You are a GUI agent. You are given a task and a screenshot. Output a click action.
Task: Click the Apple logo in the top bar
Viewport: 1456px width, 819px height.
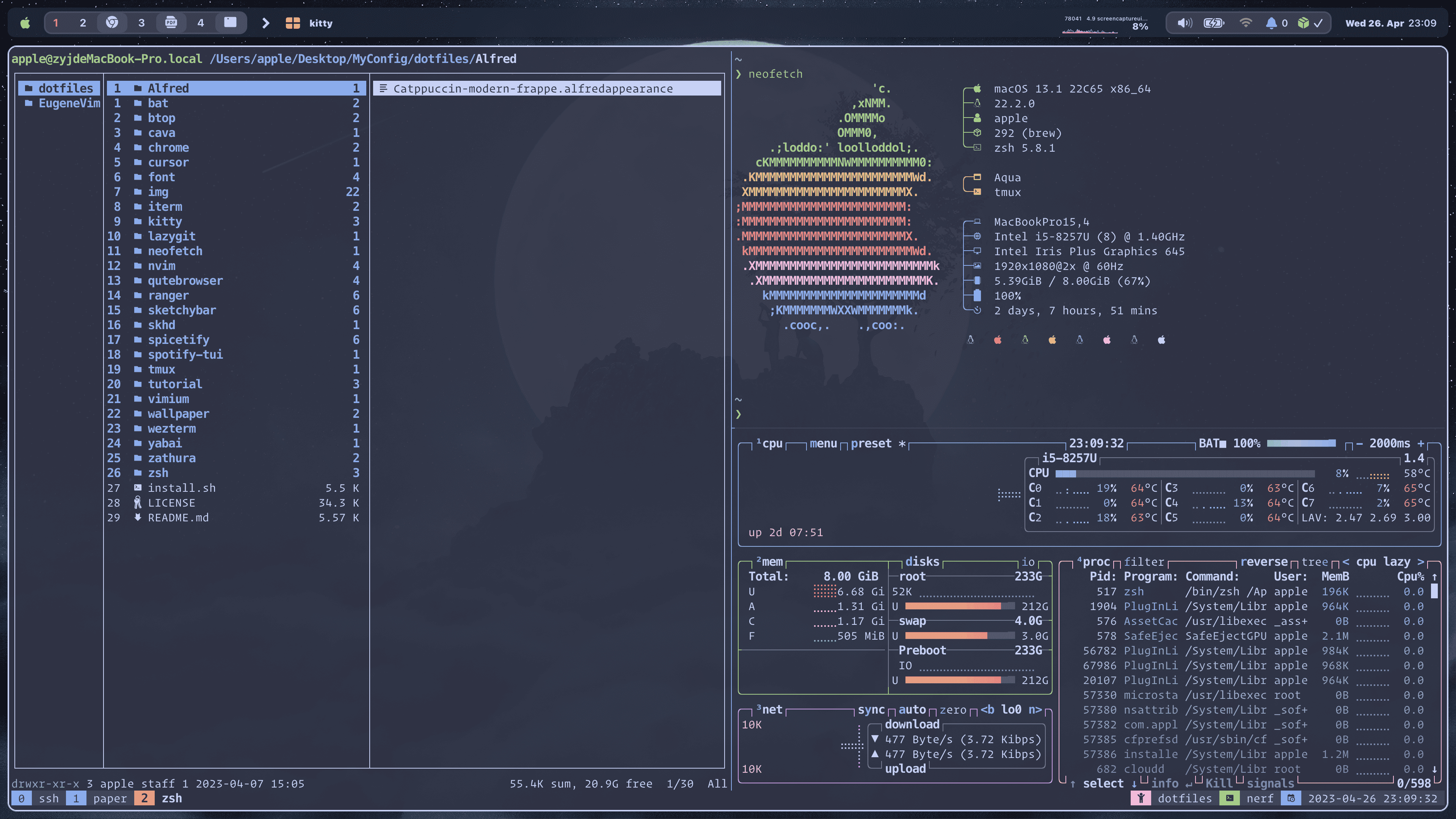(x=25, y=23)
